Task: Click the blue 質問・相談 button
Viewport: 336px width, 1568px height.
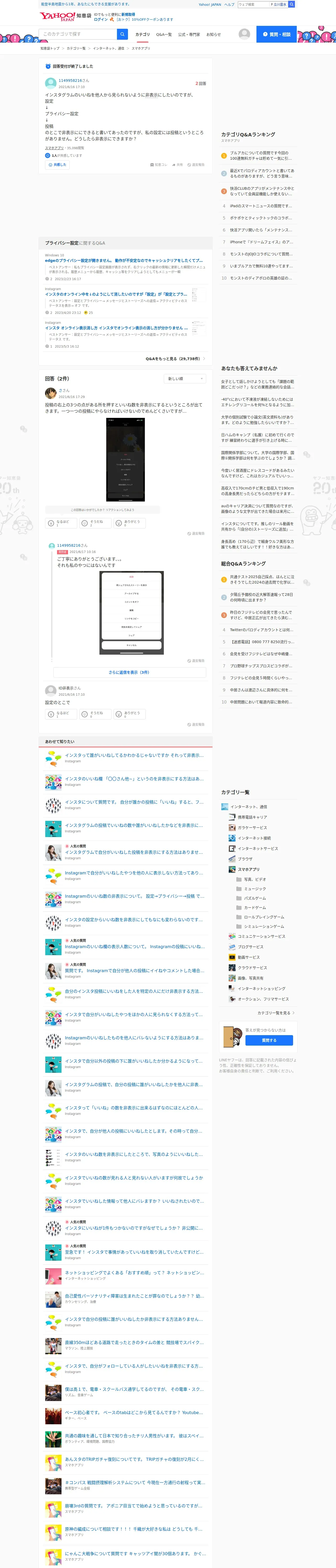Action: click(276, 34)
